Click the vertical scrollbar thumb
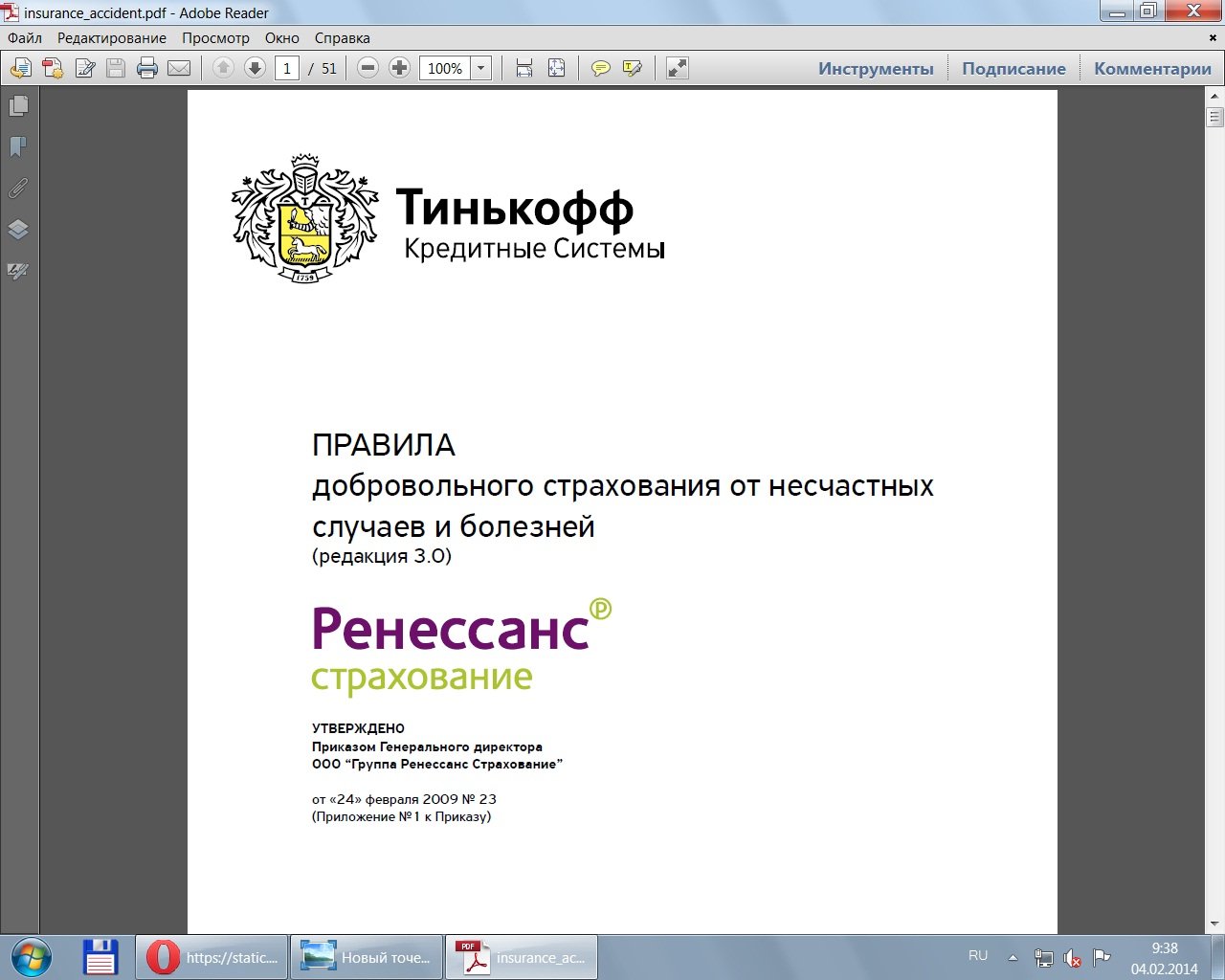The image size is (1225, 980). [x=1215, y=117]
